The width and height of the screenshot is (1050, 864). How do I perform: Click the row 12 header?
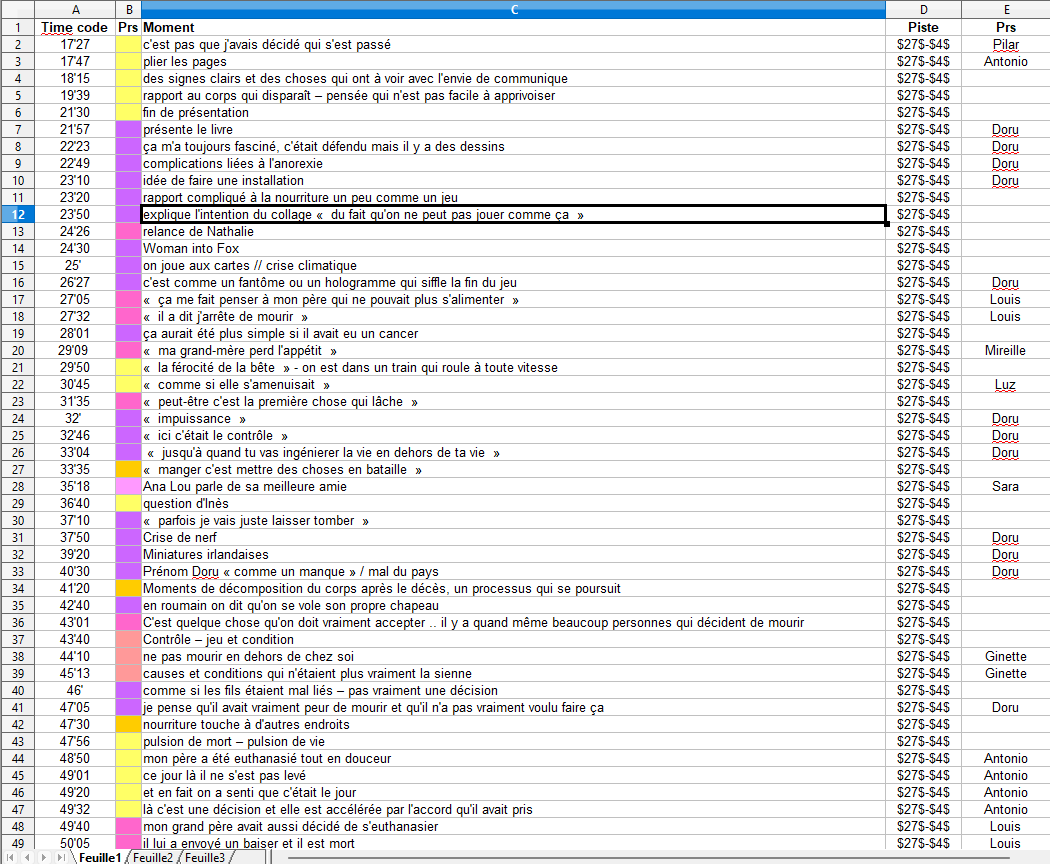18,214
